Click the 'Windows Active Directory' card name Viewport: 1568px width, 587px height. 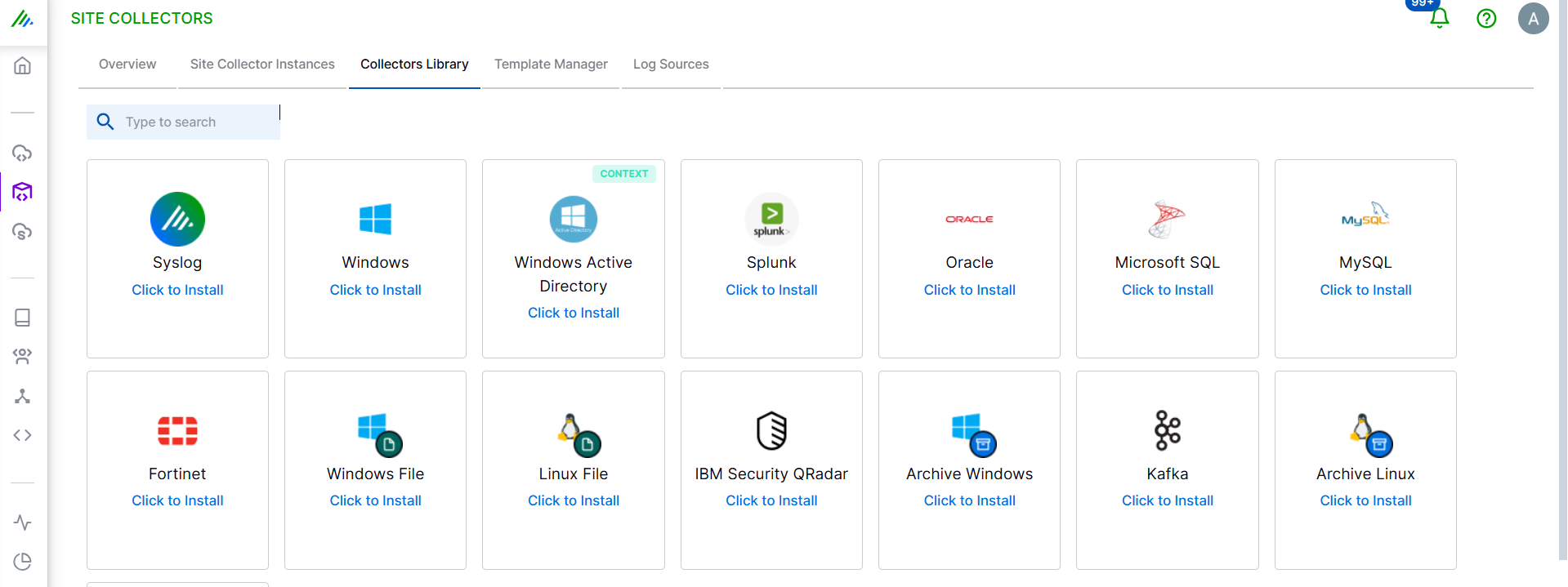click(574, 274)
